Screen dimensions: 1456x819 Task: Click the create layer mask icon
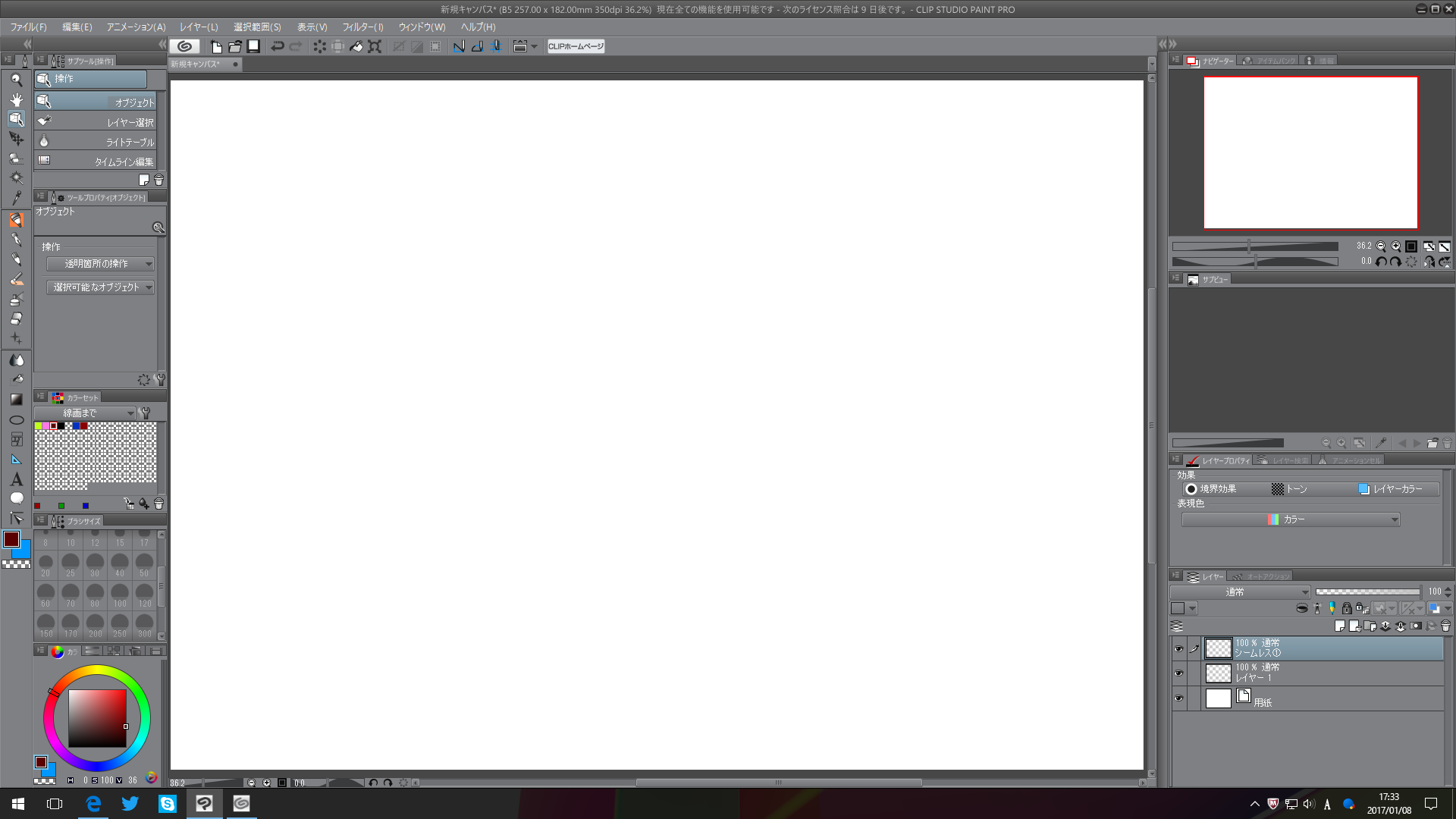[x=1416, y=626]
